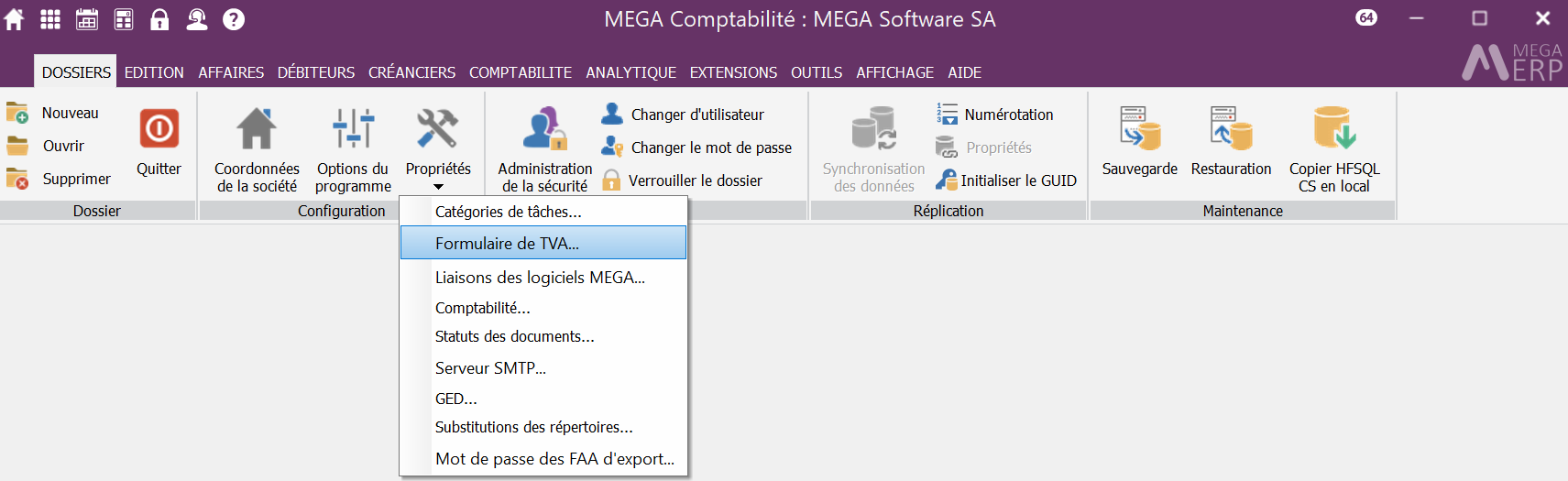Click the Restauration restore icon
The width and height of the screenshot is (1568, 481).
click(x=1231, y=129)
